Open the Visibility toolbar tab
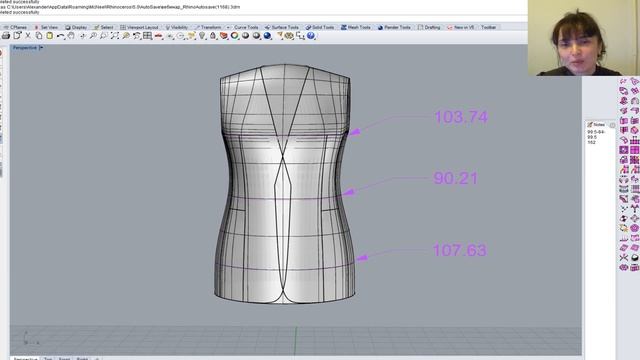This screenshot has width=640, height=360. point(176,27)
